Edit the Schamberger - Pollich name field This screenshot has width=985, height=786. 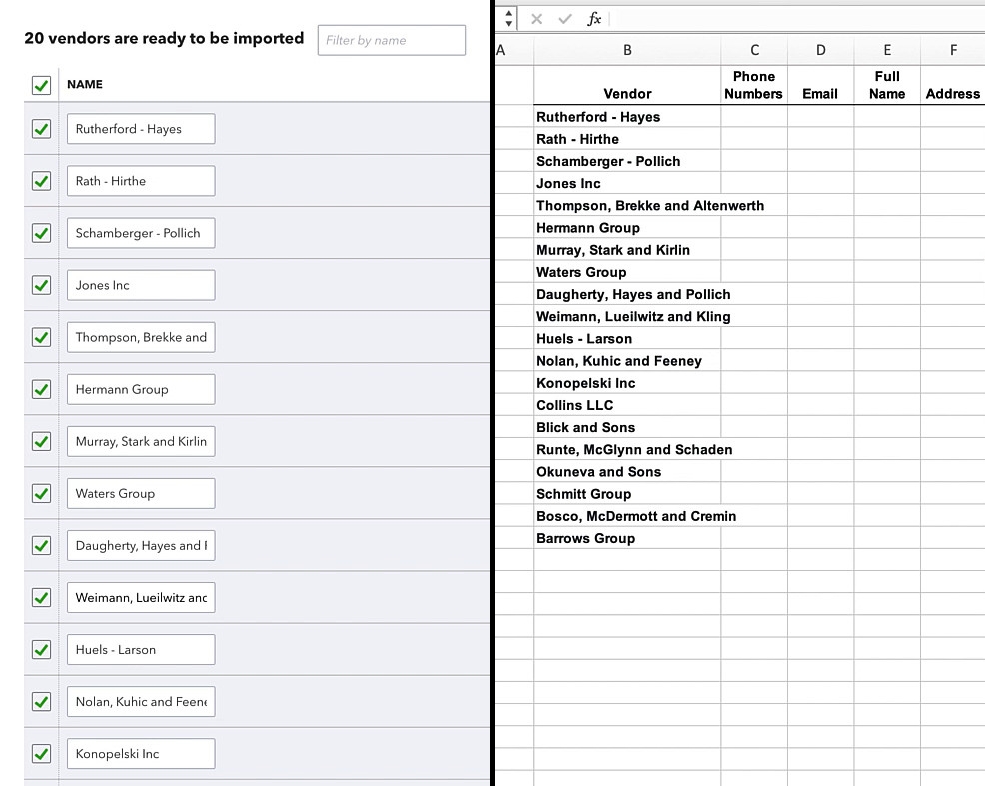pyautogui.click(x=141, y=233)
